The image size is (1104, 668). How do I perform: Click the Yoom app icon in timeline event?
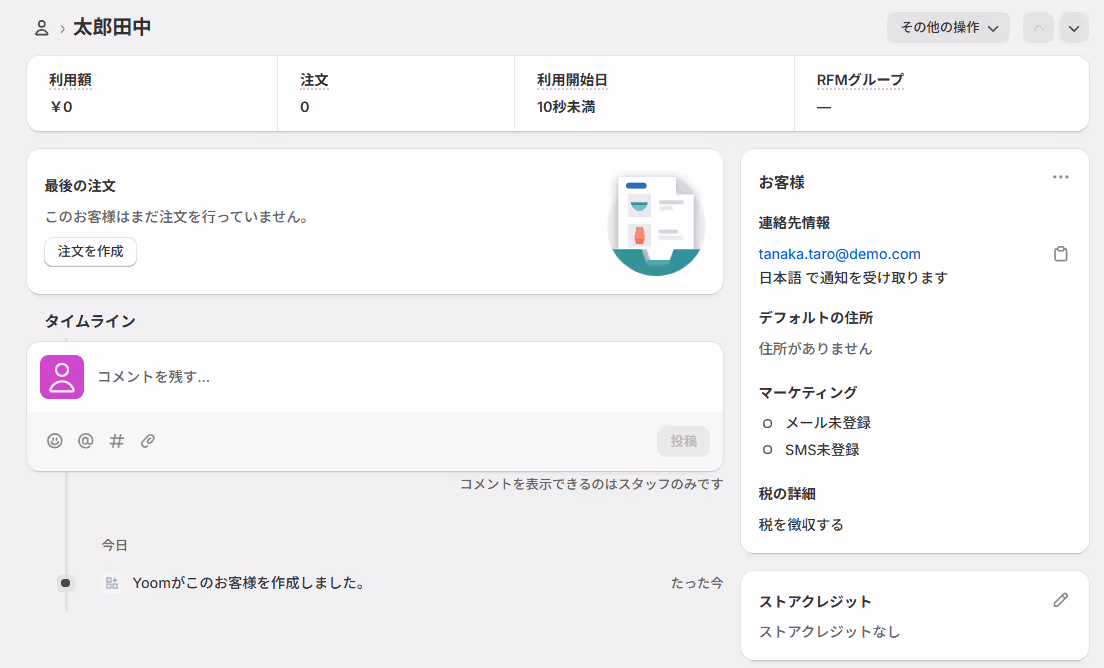tap(112, 583)
